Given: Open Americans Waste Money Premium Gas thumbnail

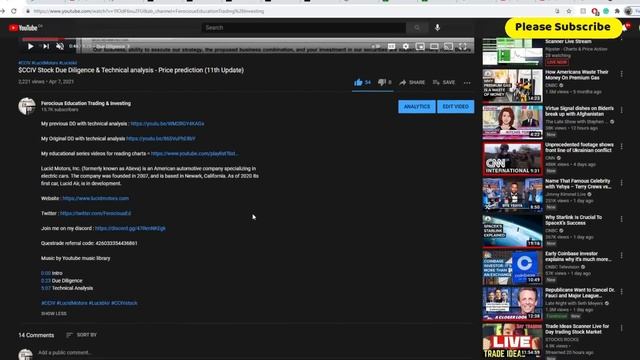Looking at the screenshot, I should coord(513,85).
